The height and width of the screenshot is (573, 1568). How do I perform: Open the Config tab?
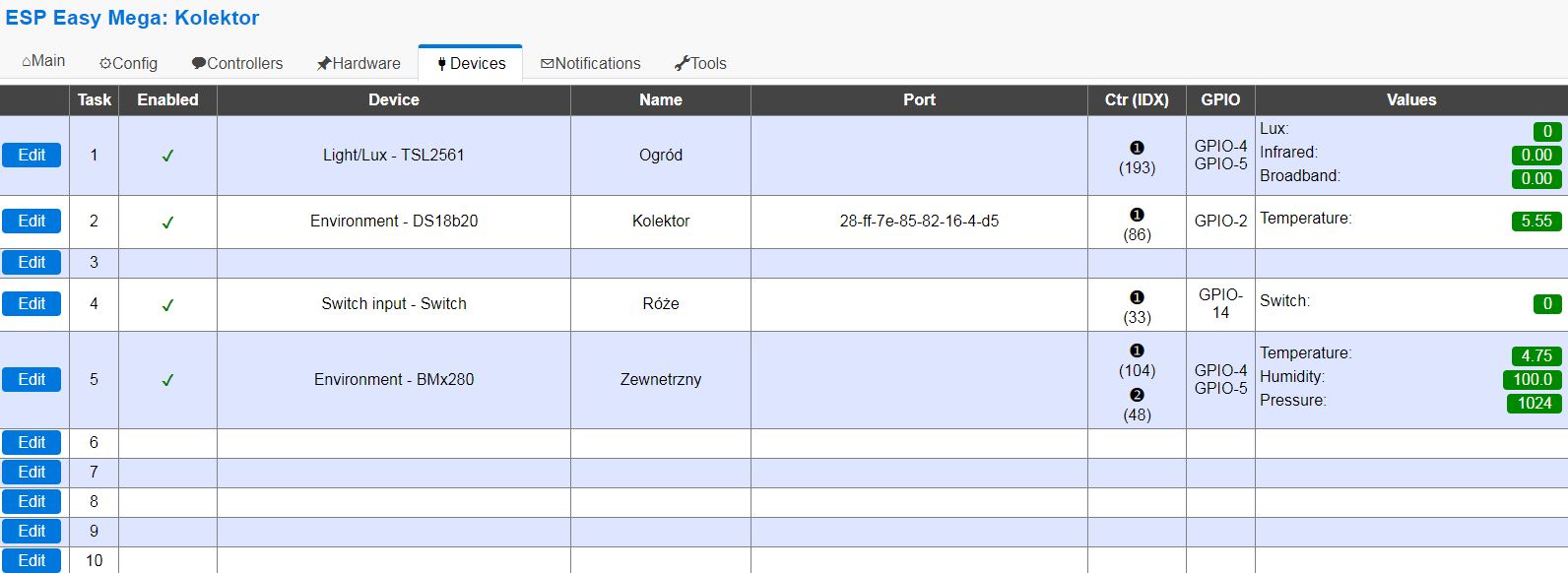(x=128, y=63)
